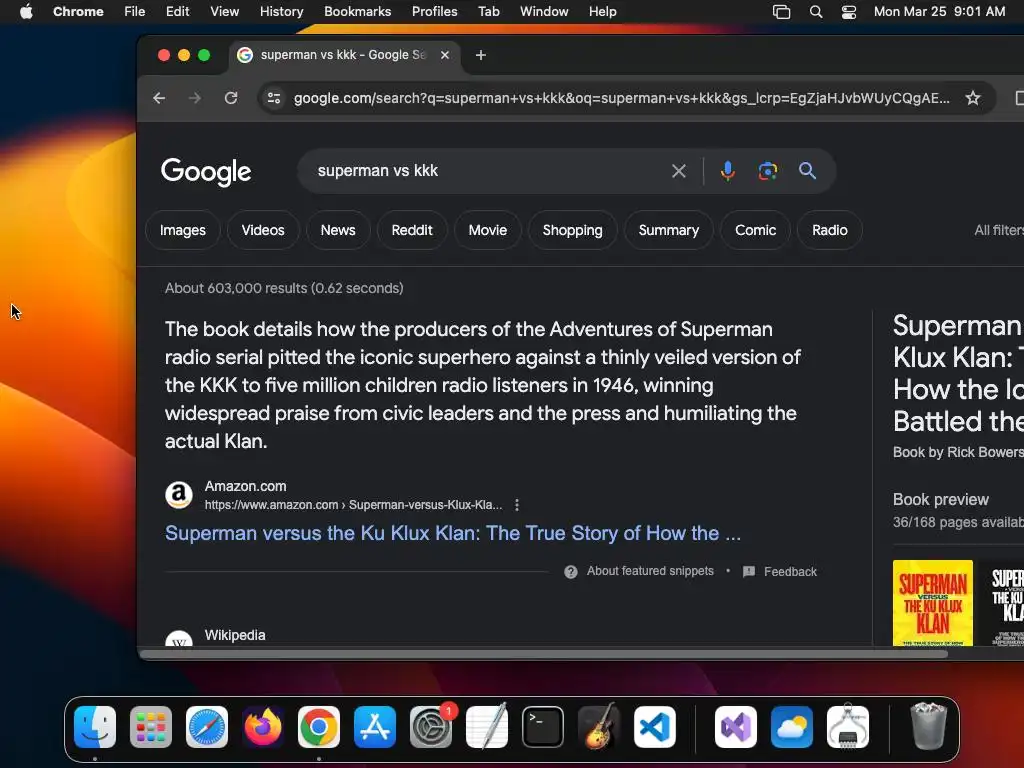Click the Feedback flag icon
Image resolution: width=1024 pixels, height=768 pixels.
[749, 571]
